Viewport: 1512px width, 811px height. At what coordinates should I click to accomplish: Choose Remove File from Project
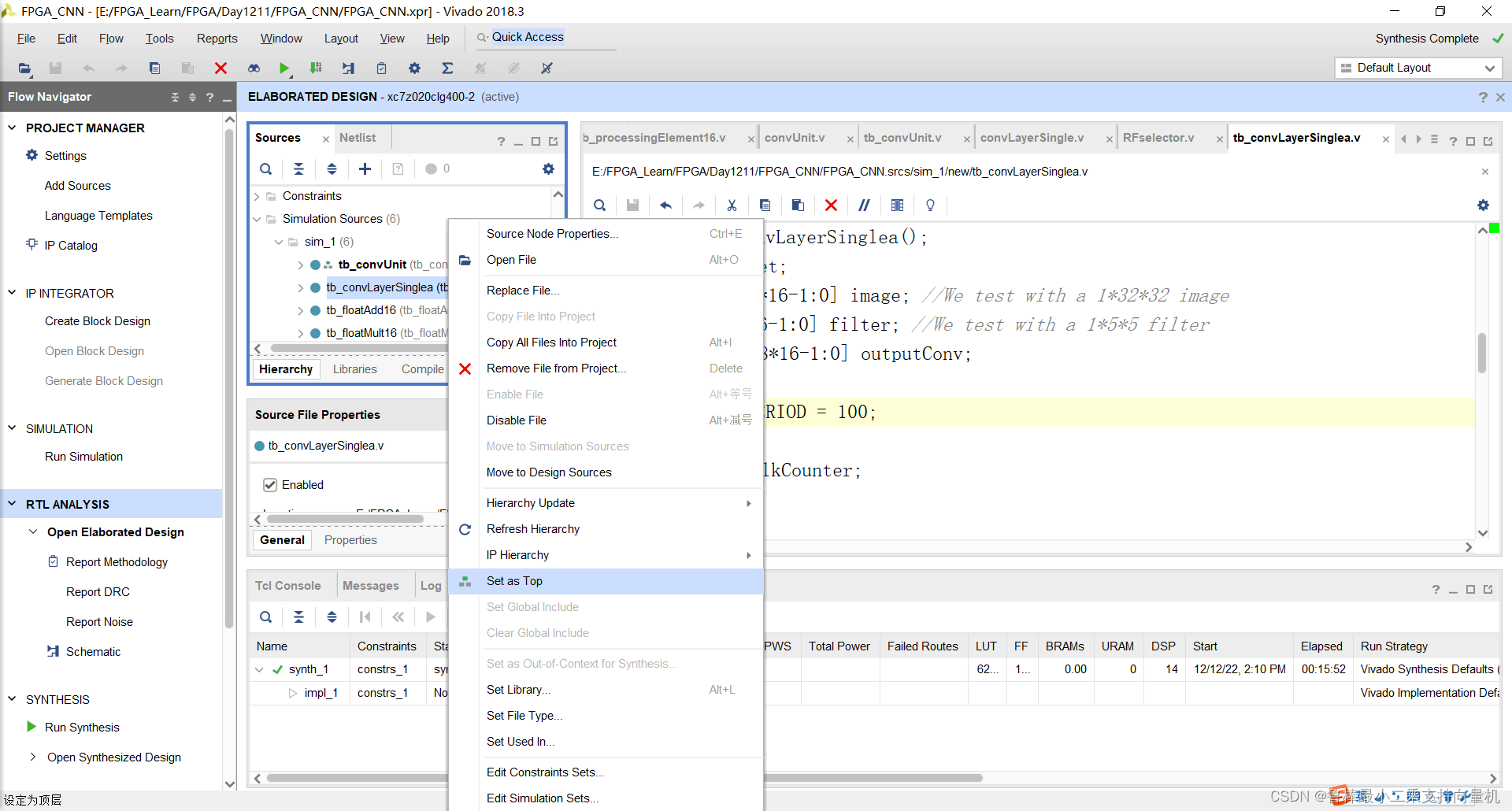pyautogui.click(x=606, y=368)
